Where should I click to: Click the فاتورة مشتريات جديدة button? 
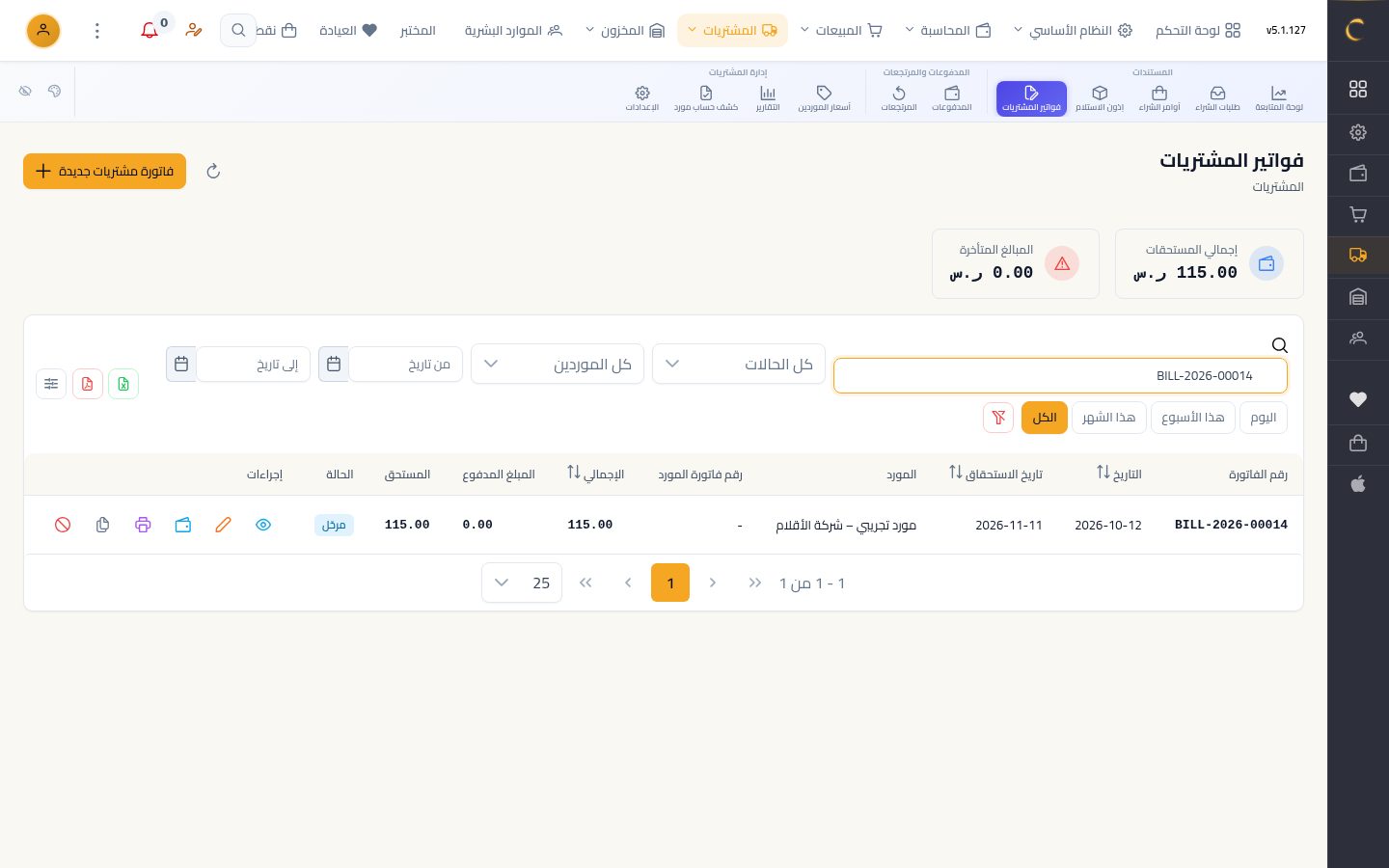pyautogui.click(x=104, y=172)
